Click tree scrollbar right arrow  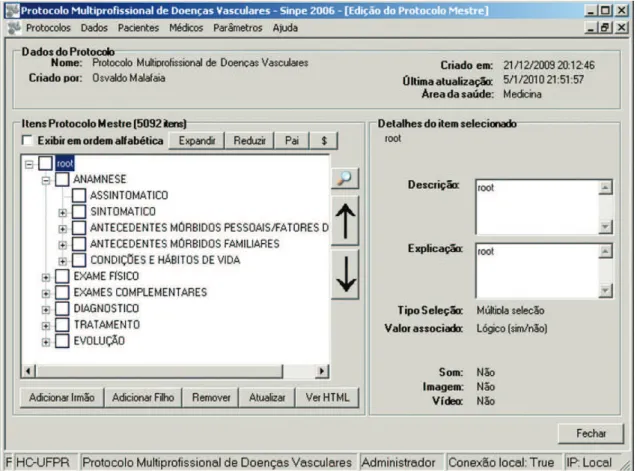322,371
